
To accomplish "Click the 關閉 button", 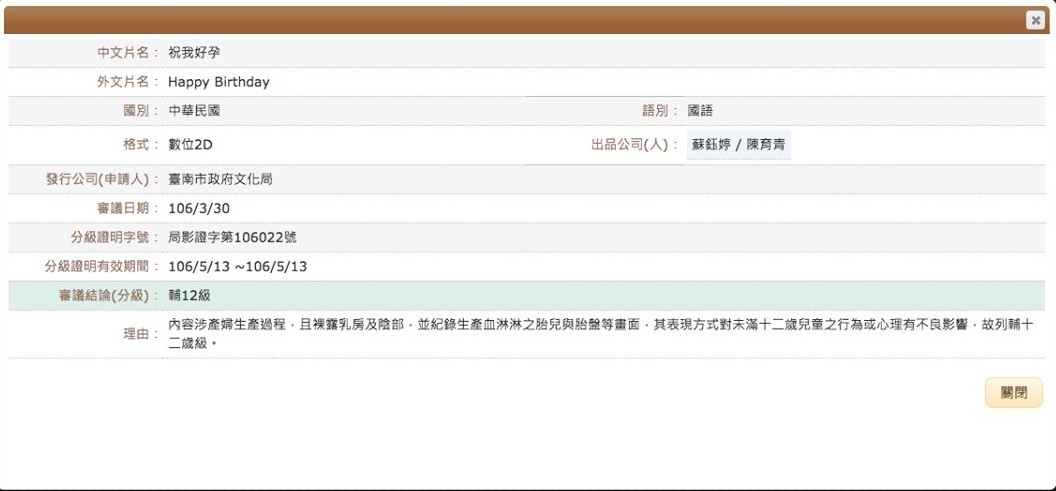I will [x=1013, y=393].
